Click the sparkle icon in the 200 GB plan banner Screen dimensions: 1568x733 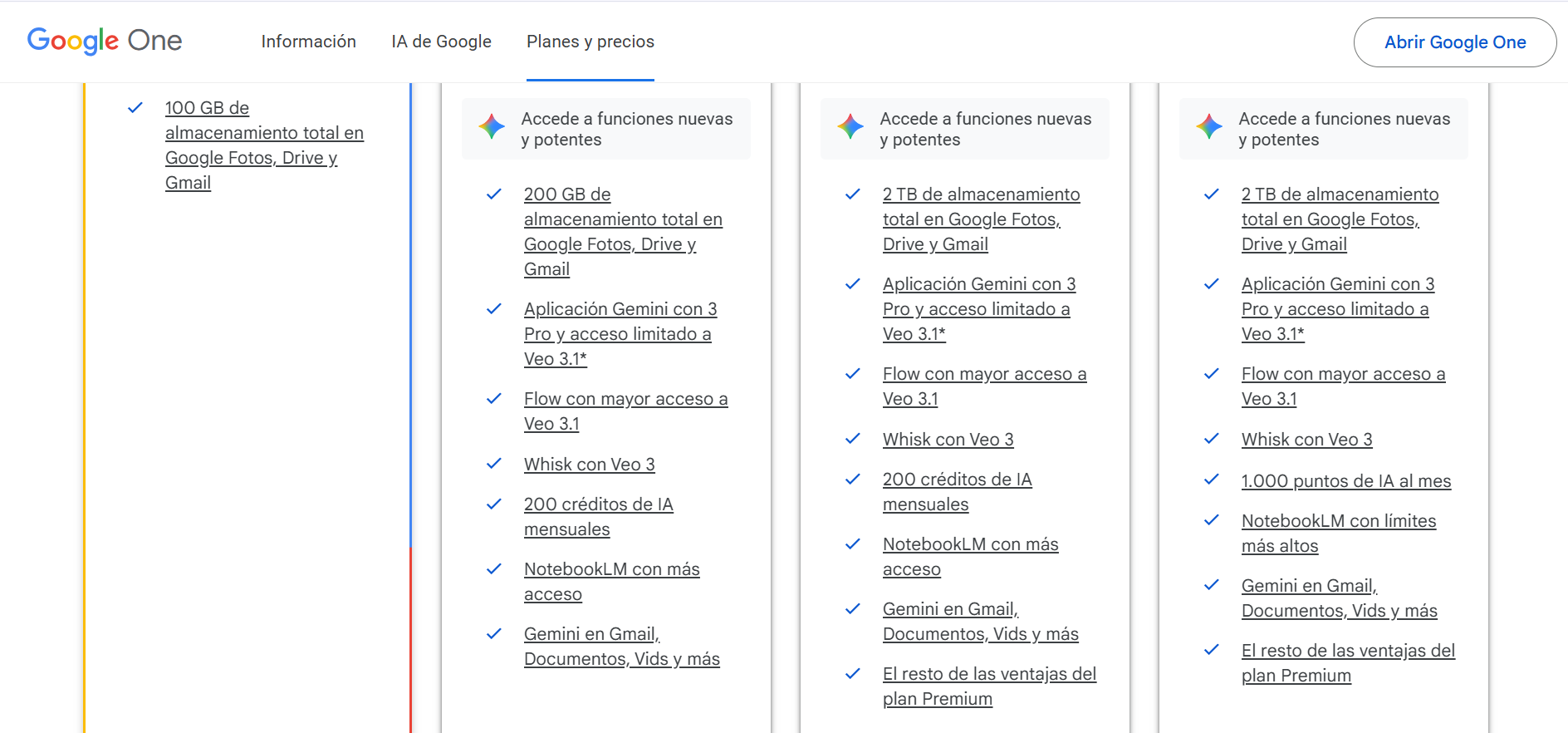point(492,127)
